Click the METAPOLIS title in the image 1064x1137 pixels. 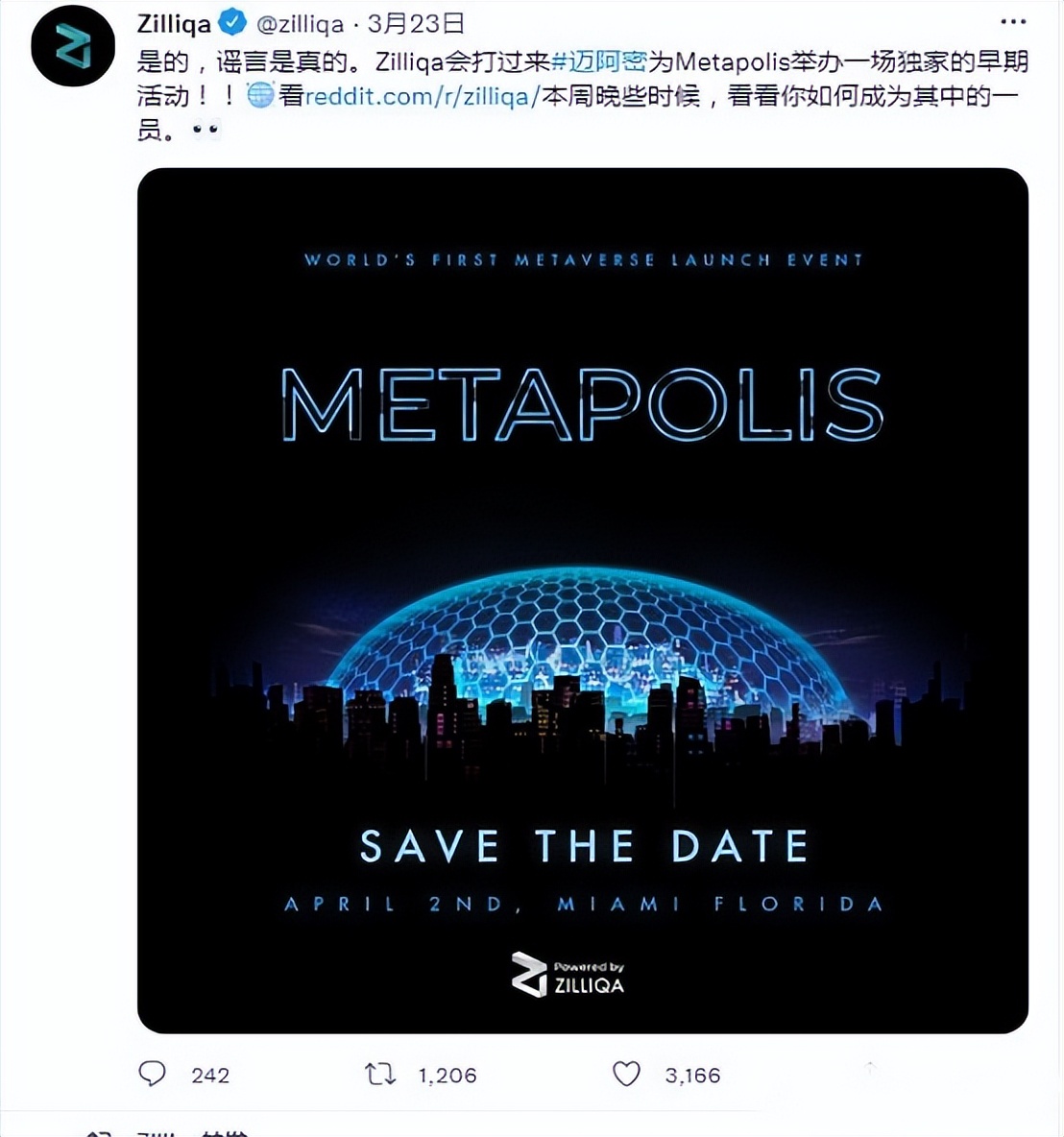(582, 404)
